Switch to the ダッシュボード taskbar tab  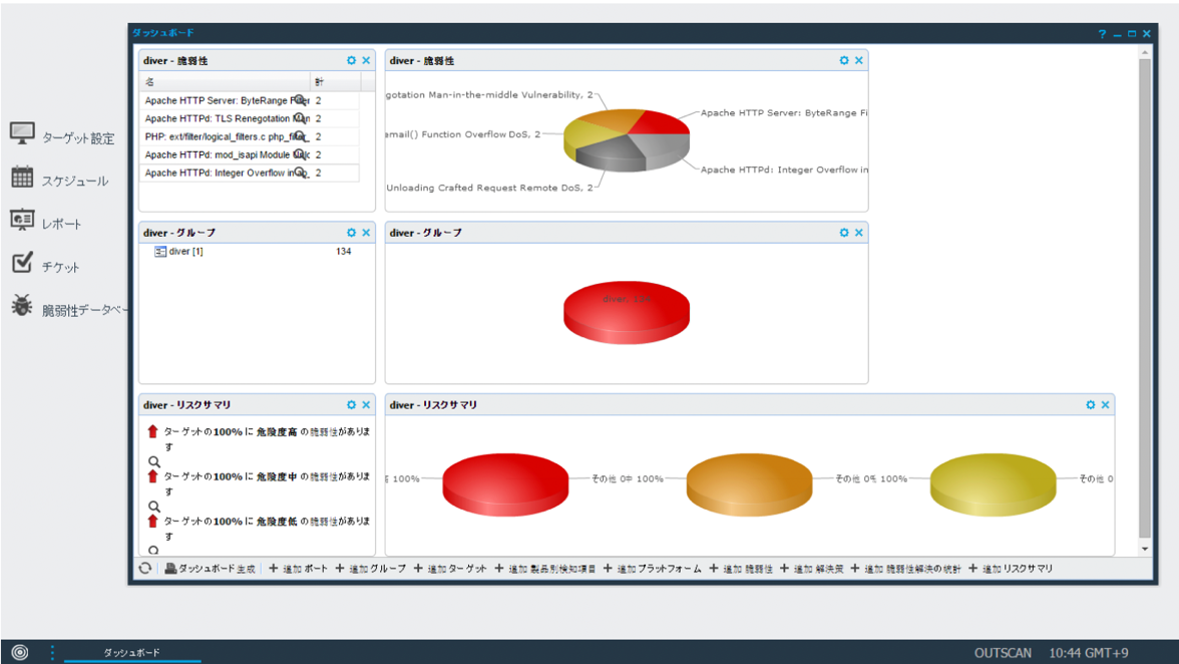(x=132, y=652)
